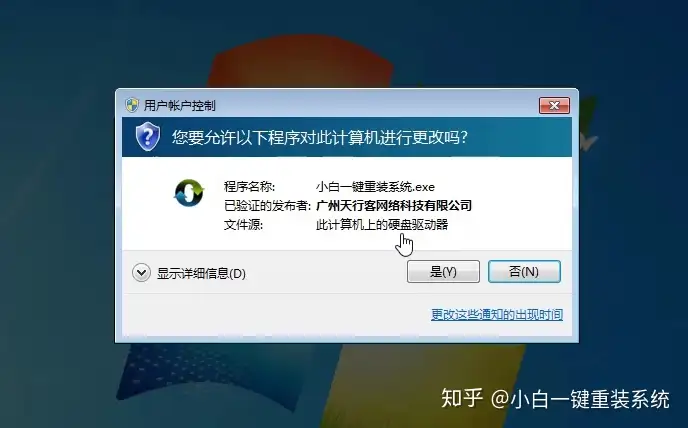Click the 知乎 watermark text

click(x=462, y=399)
